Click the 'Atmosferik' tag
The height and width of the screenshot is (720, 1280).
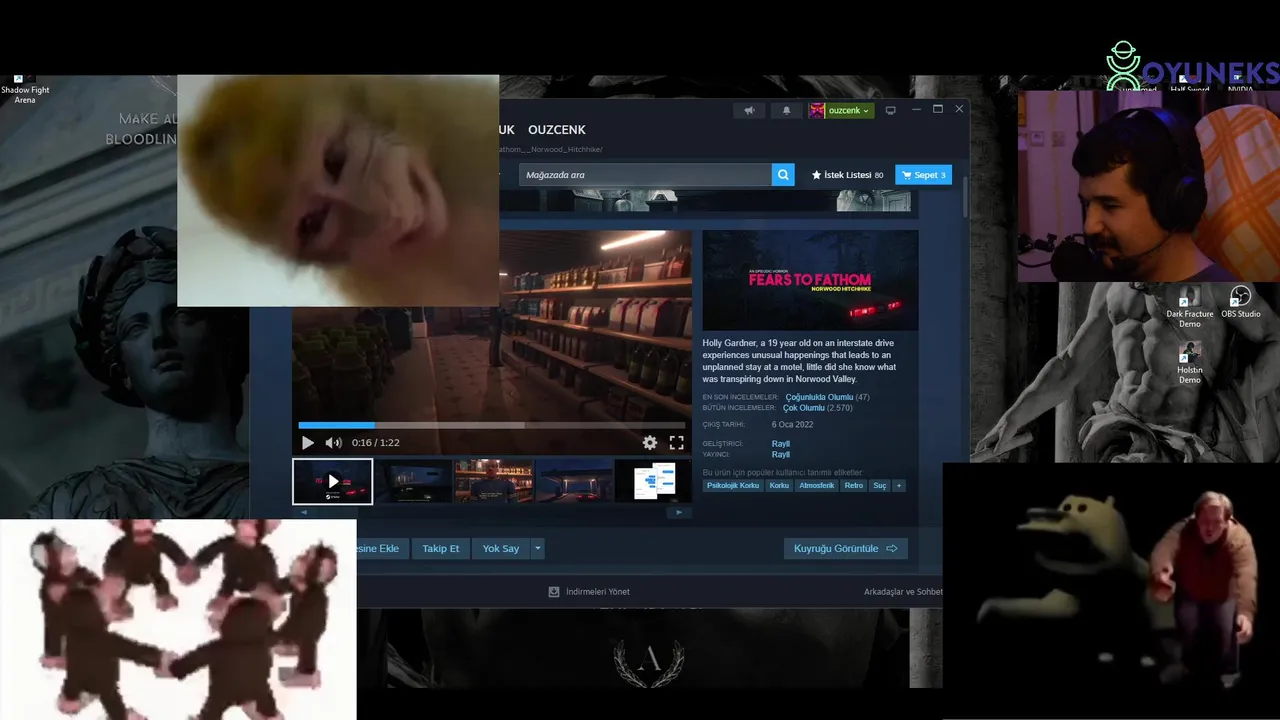tap(817, 486)
